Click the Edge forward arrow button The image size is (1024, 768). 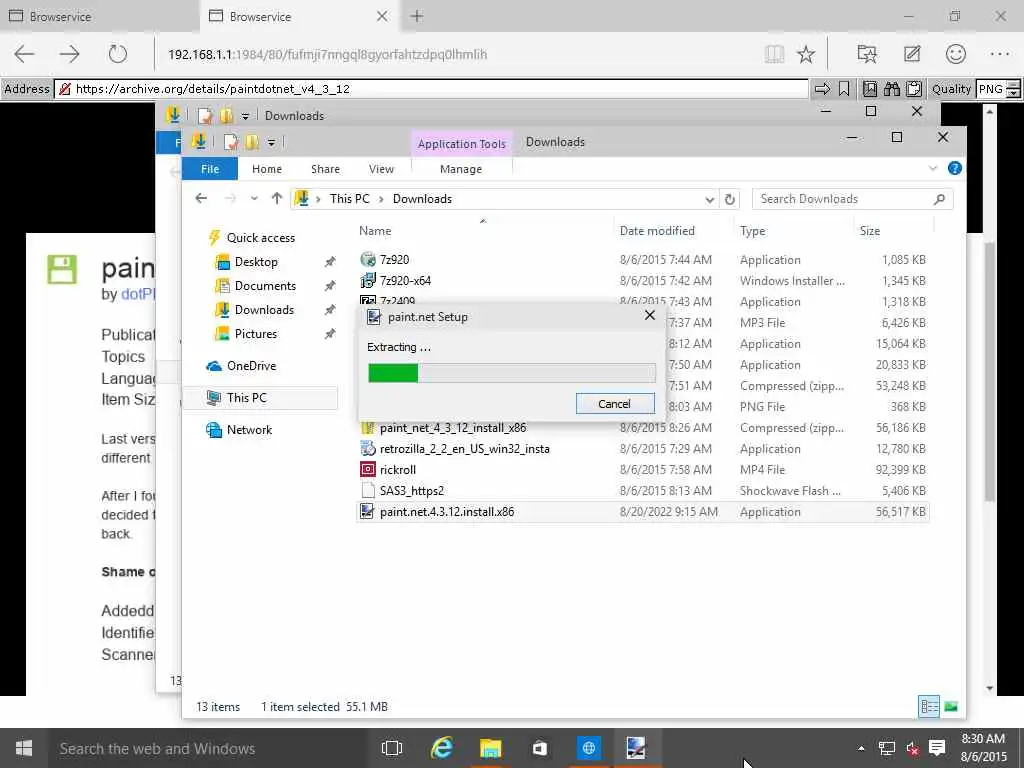70,54
